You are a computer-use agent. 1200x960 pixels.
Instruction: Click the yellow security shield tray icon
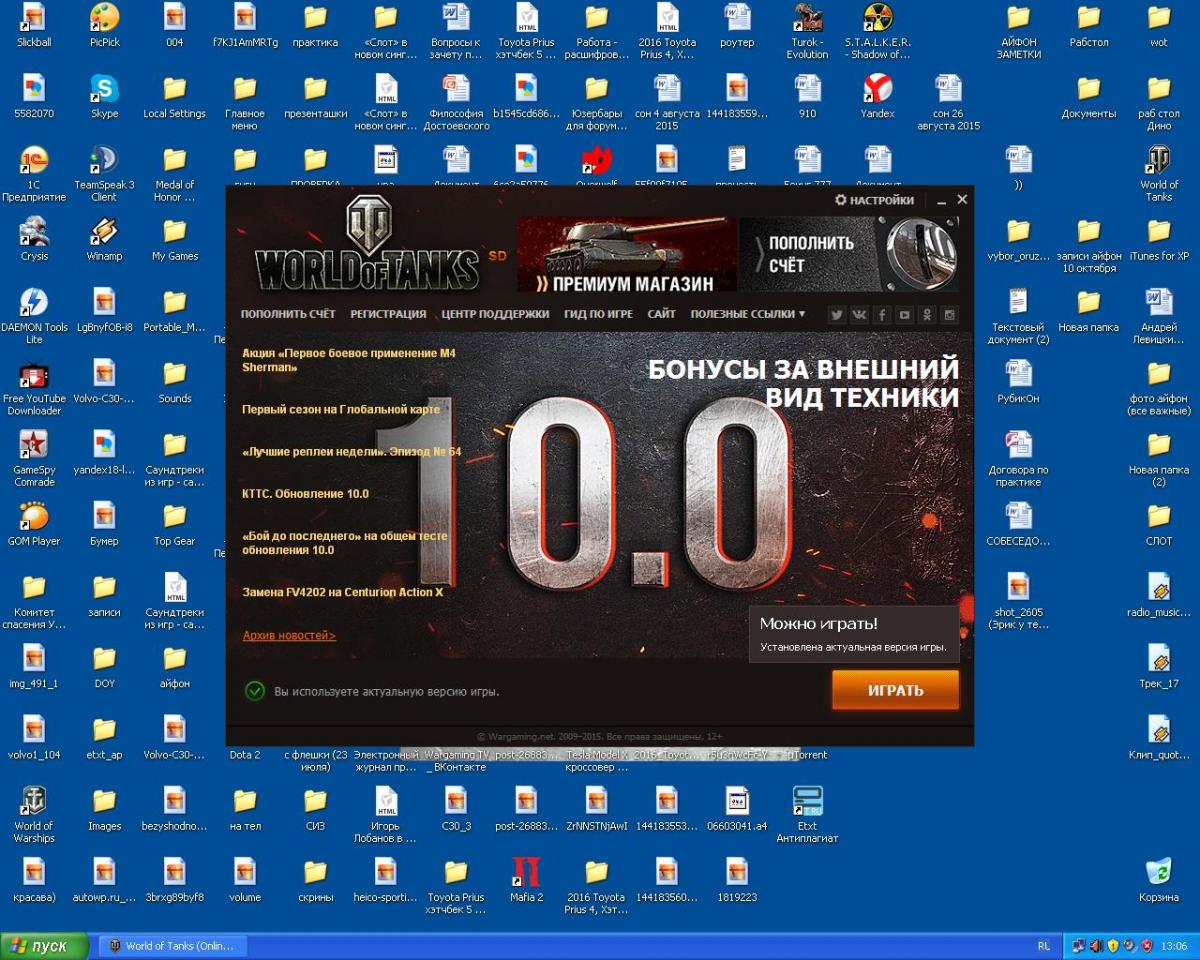pyautogui.click(x=1113, y=946)
